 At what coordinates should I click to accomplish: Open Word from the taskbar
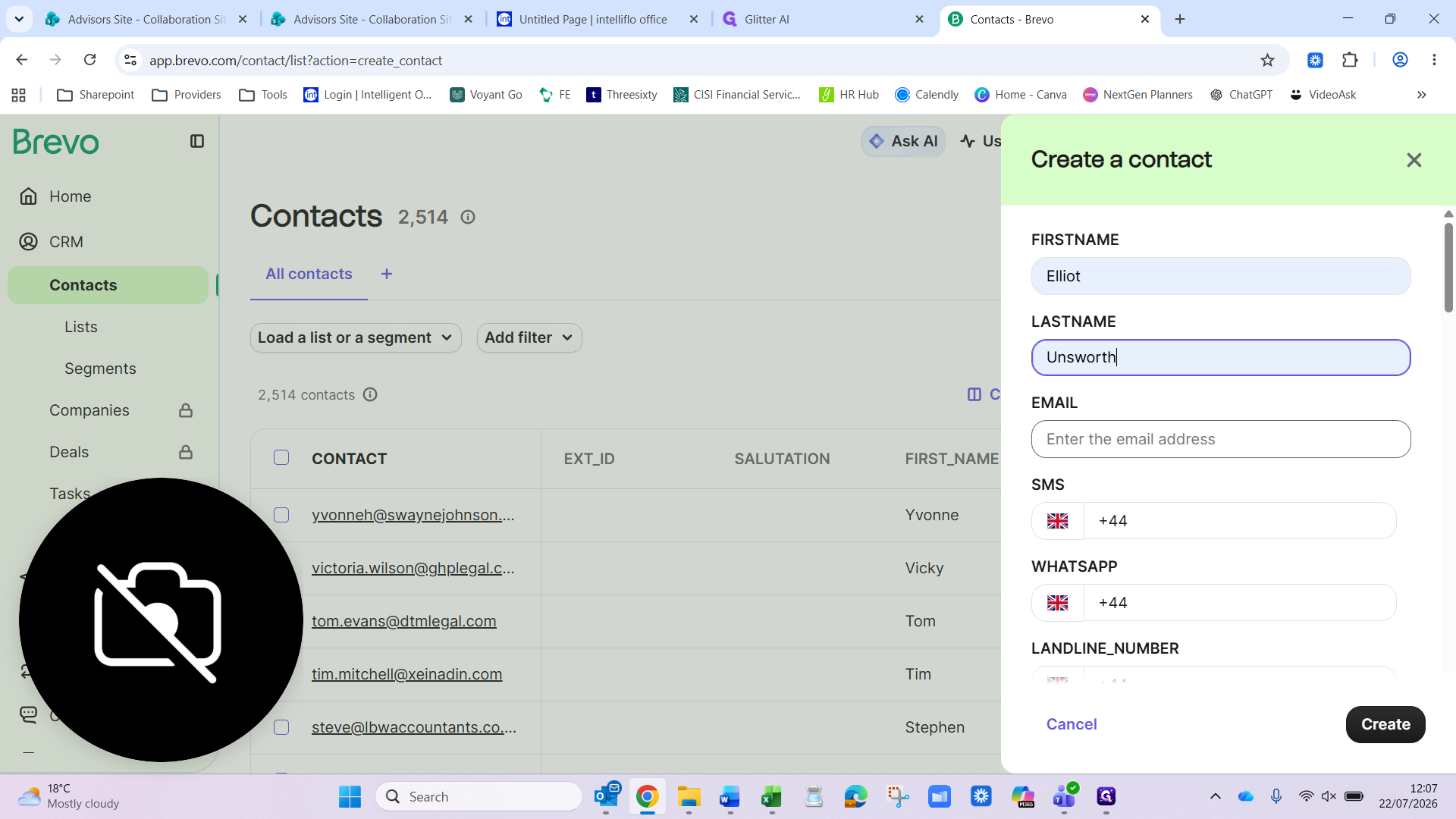pyautogui.click(x=730, y=796)
